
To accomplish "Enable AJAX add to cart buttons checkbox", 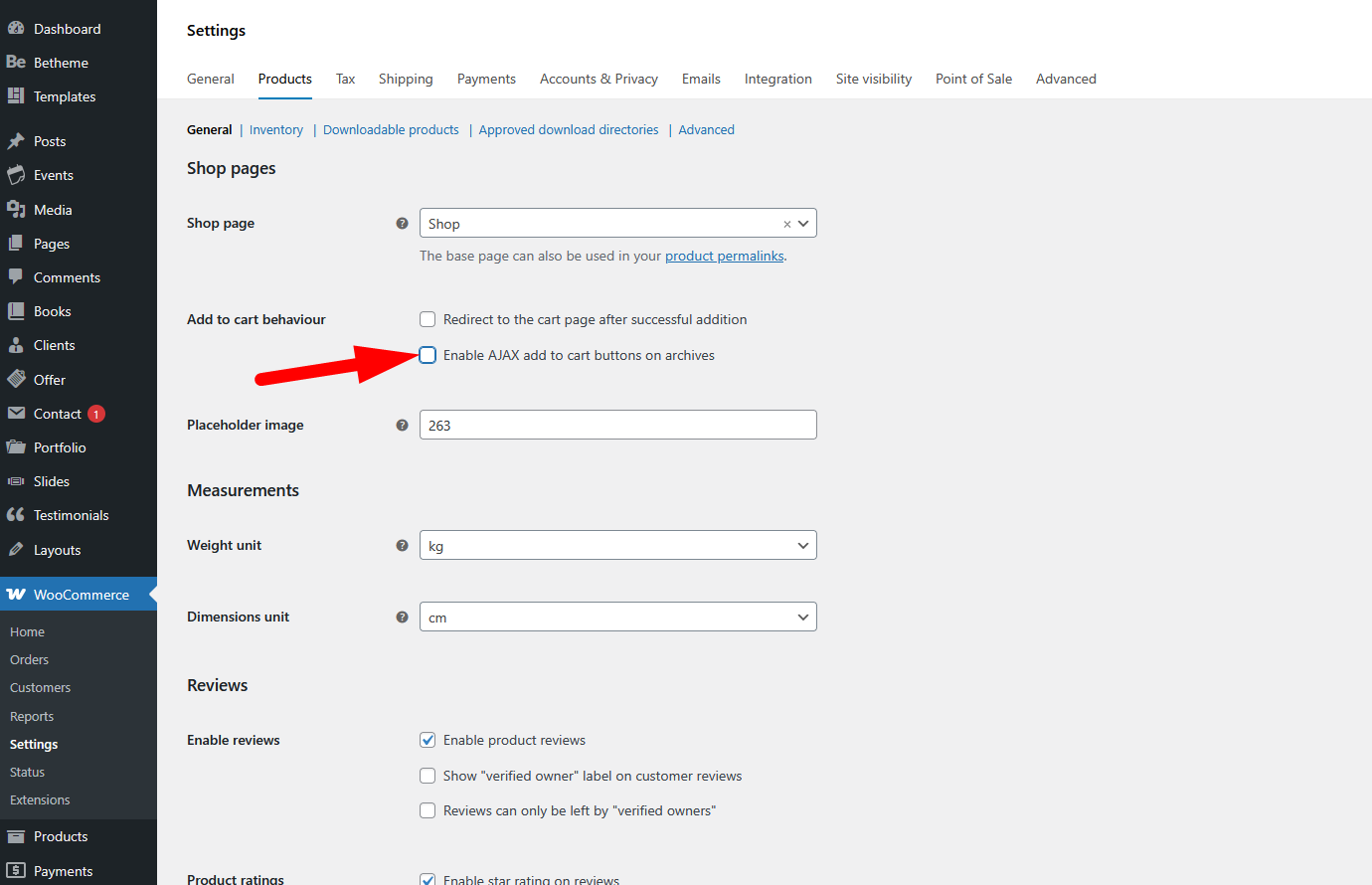I will [428, 356].
